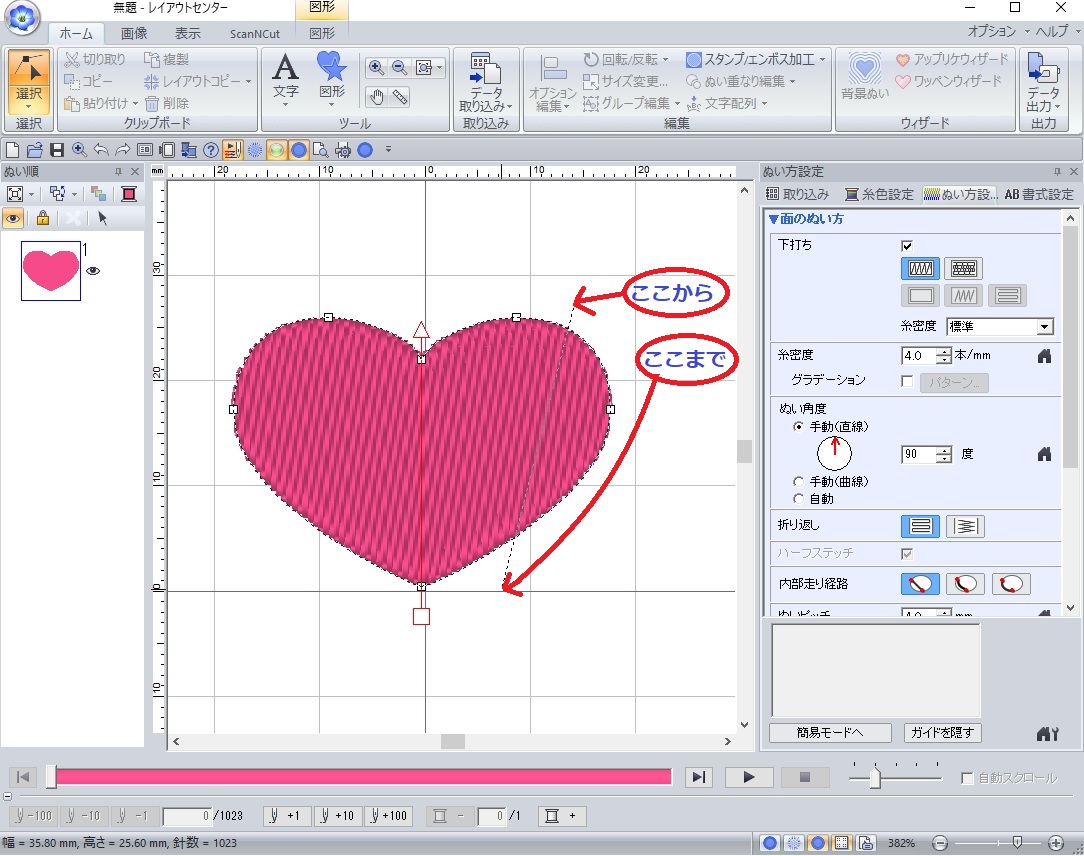Viewport: 1084px width, 856px height.
Task: Click the redo arrow icon
Action: [x=122, y=149]
